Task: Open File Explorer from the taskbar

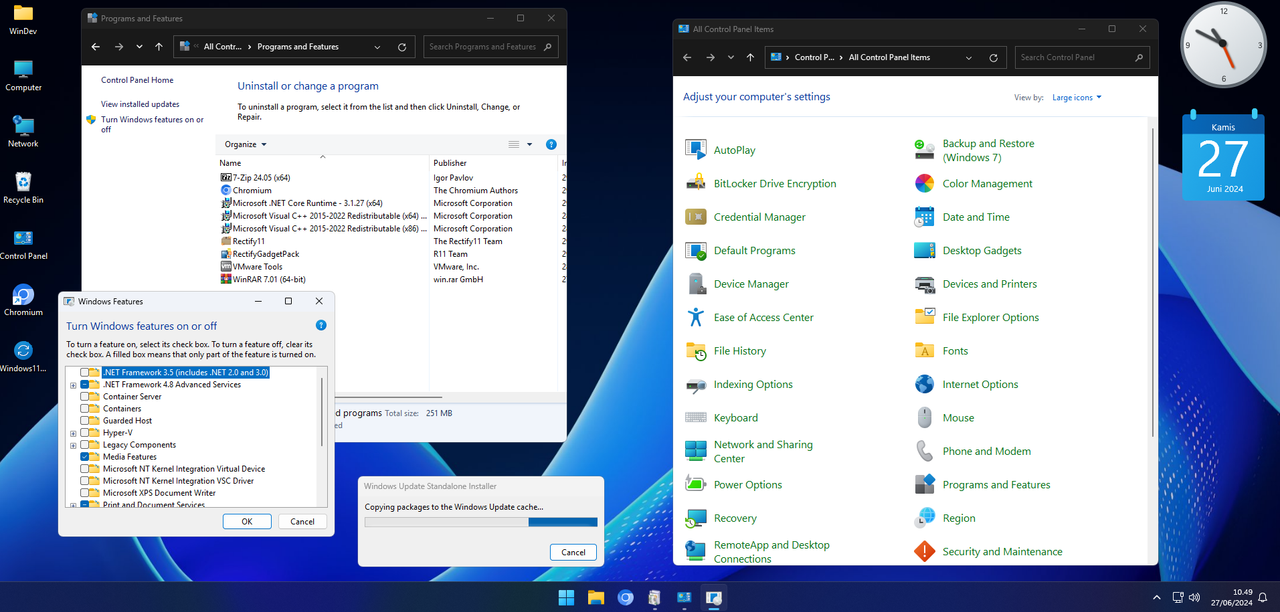Action: click(596, 598)
